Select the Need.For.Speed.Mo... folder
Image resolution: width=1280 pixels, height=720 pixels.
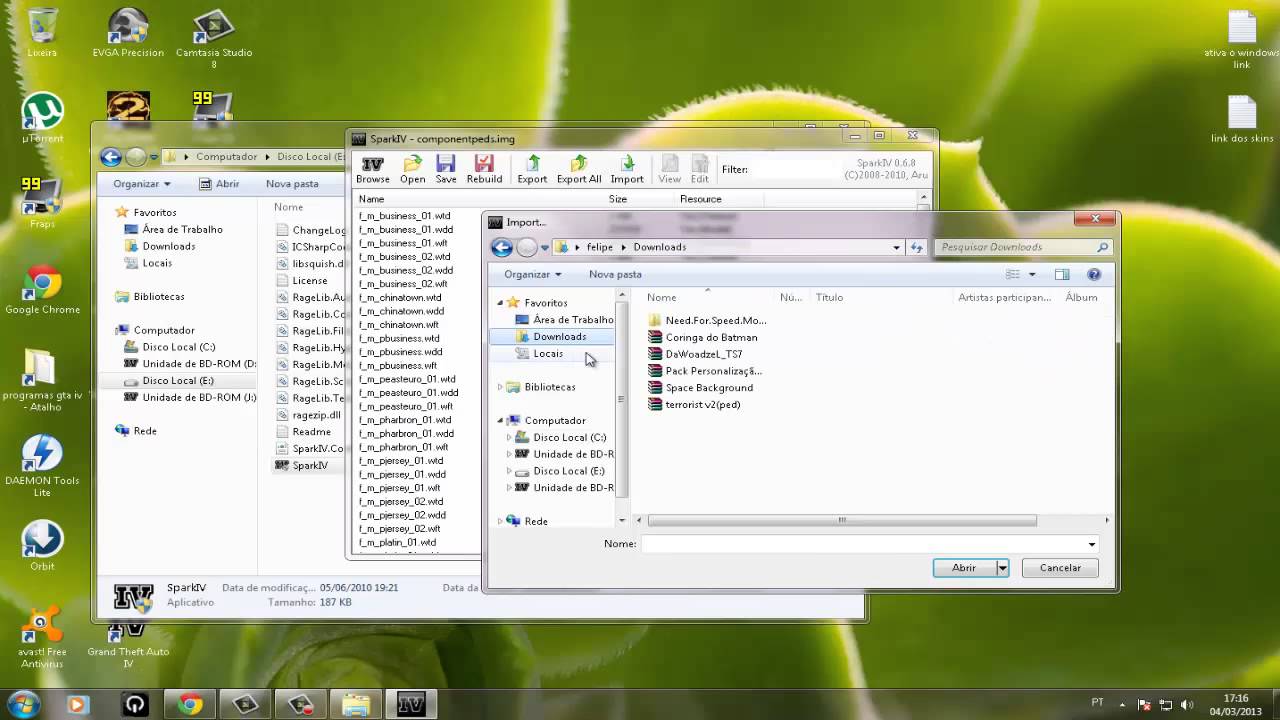[706, 320]
